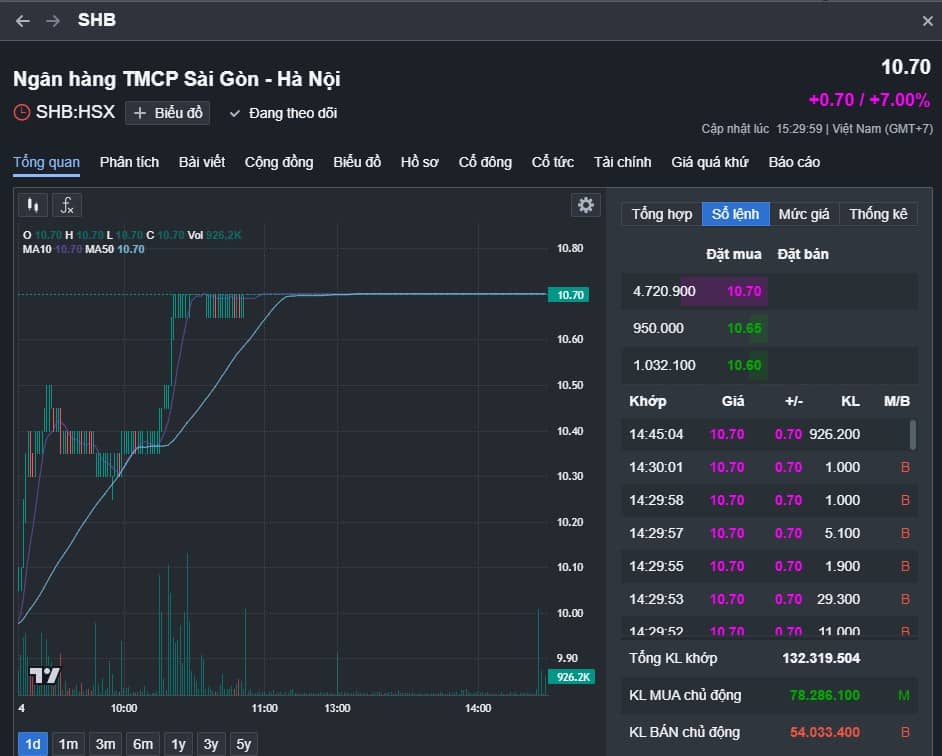
Task: Select the 14:30:01 matched trade row
Action: click(769, 467)
